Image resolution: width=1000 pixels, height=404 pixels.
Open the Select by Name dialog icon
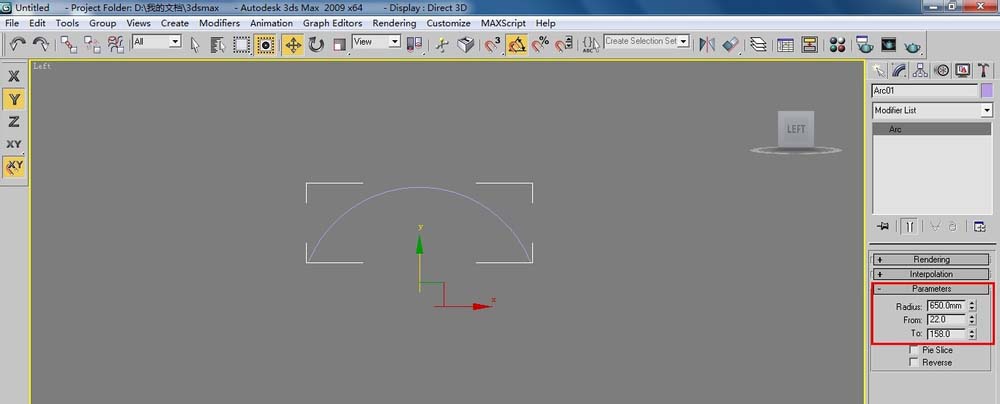218,44
